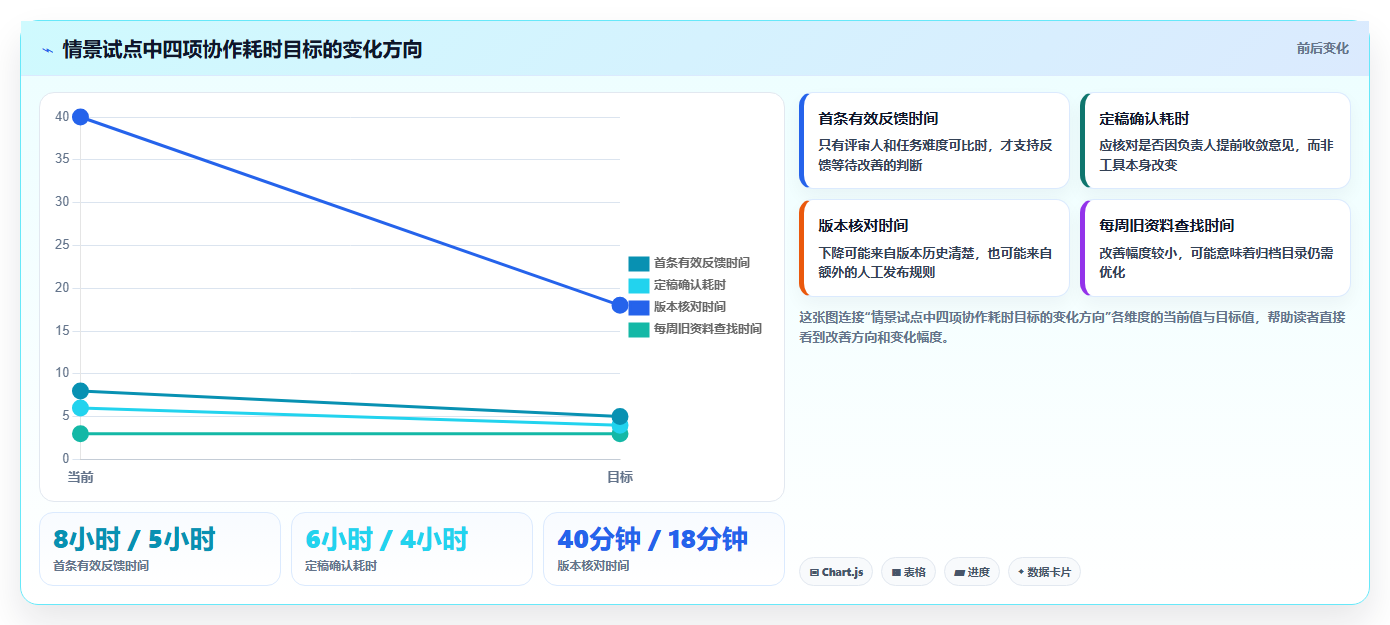Click the lightning icon beside the title
The height and width of the screenshot is (625, 1390).
click(x=48, y=49)
